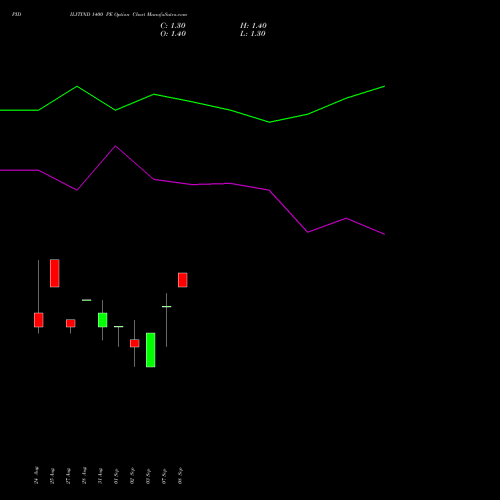The height and width of the screenshot is (500, 500).
Task: Click the low value L: 1.30
Action: (x=253, y=34)
